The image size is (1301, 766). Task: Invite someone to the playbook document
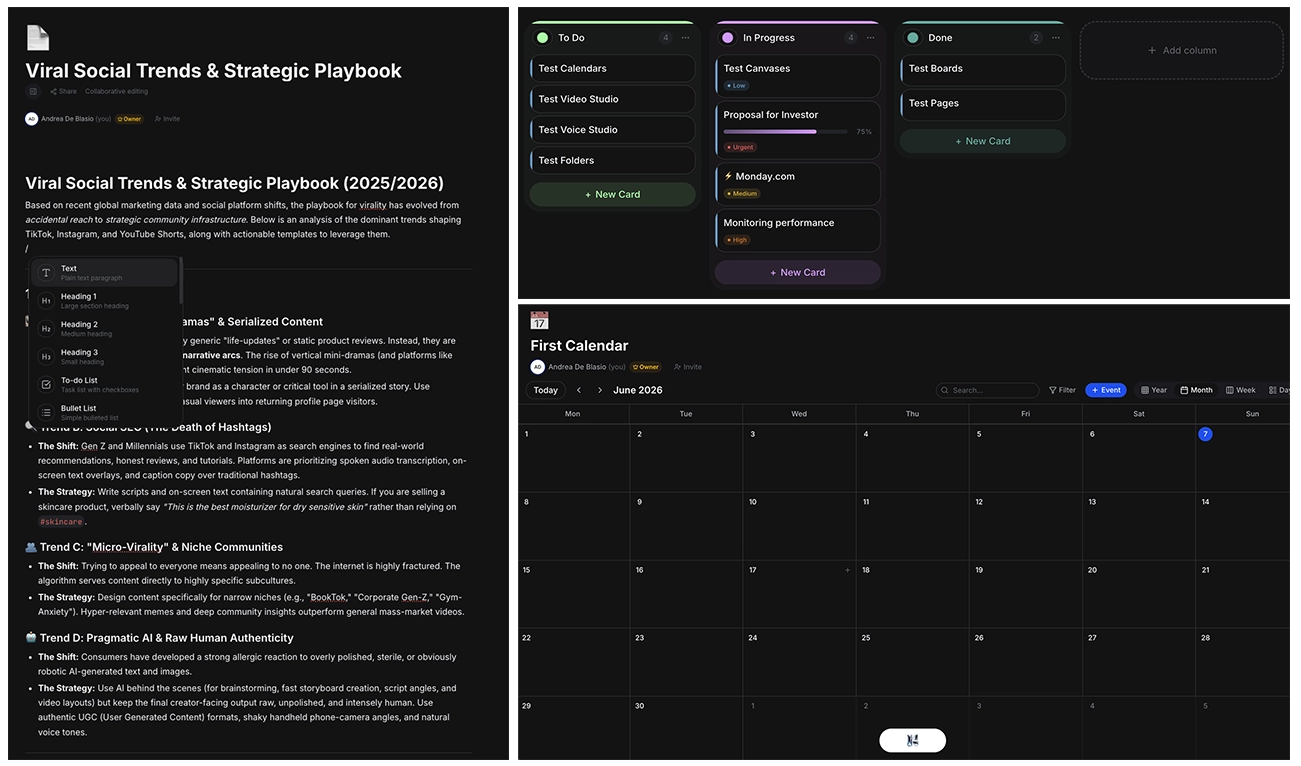coord(167,118)
